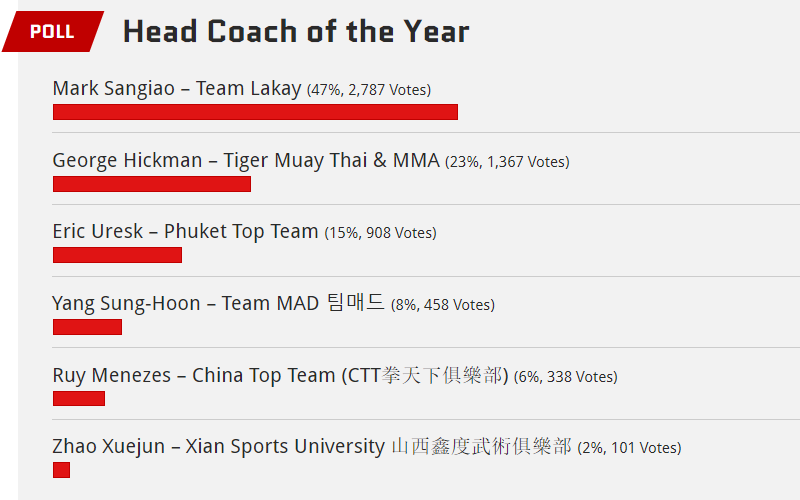Click the Head Coach of the Year heading
This screenshot has width=800, height=500.
(x=296, y=32)
